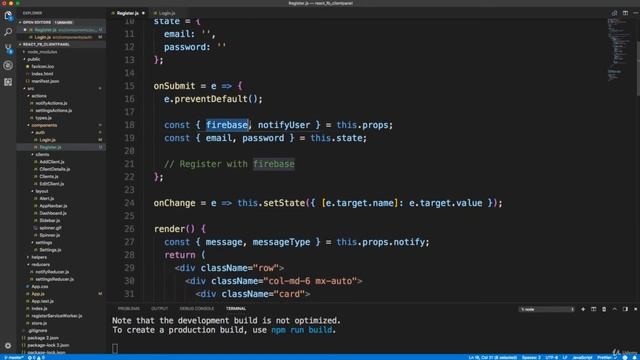Change the UTF-8 encoding setting
This screenshot has width=640, height=360.
tap(551, 358)
